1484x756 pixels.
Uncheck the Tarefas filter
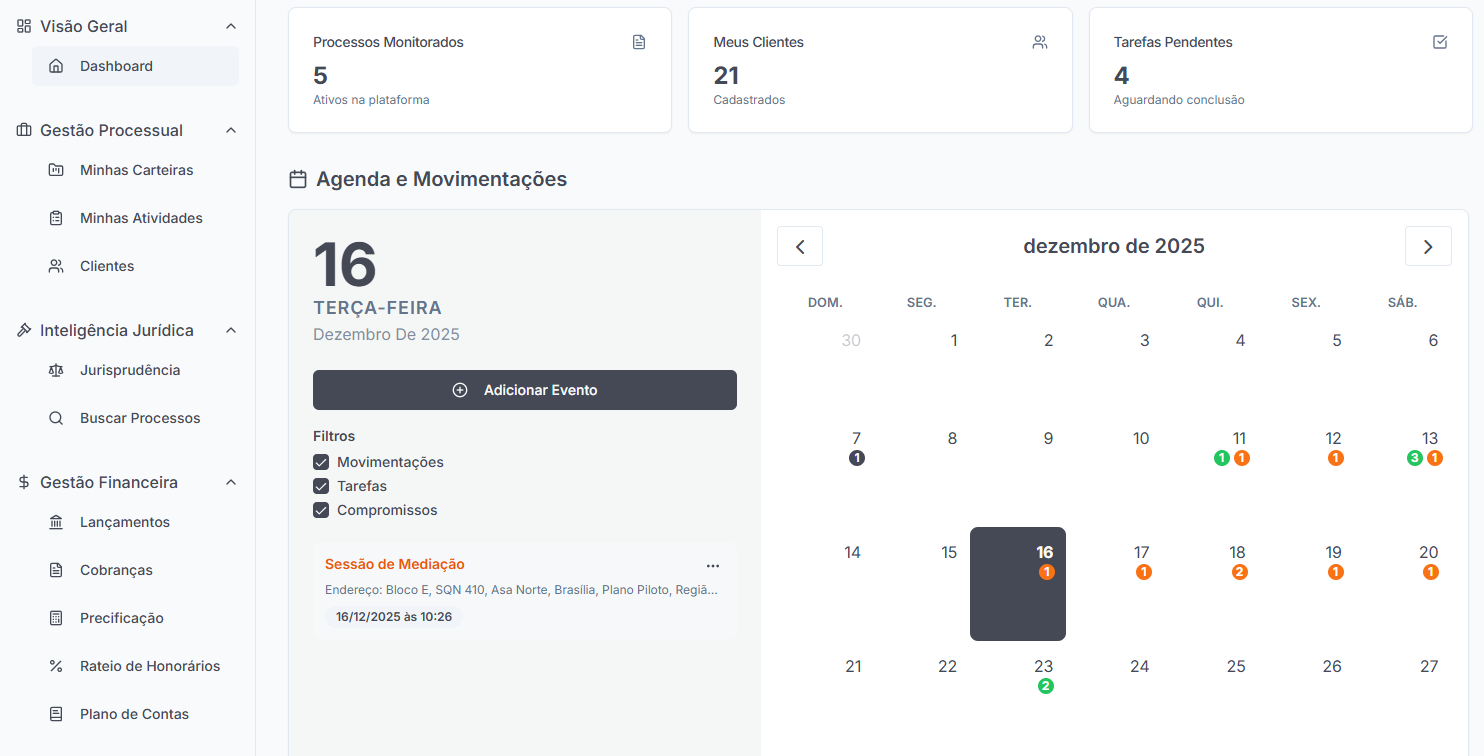[321, 485]
